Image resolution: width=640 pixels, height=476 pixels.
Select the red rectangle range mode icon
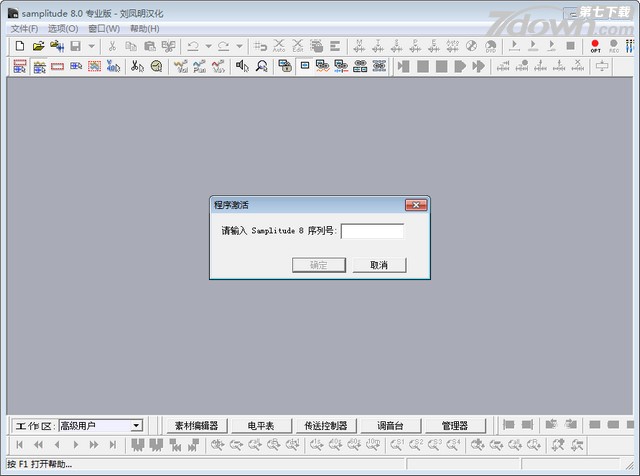[x=57, y=66]
